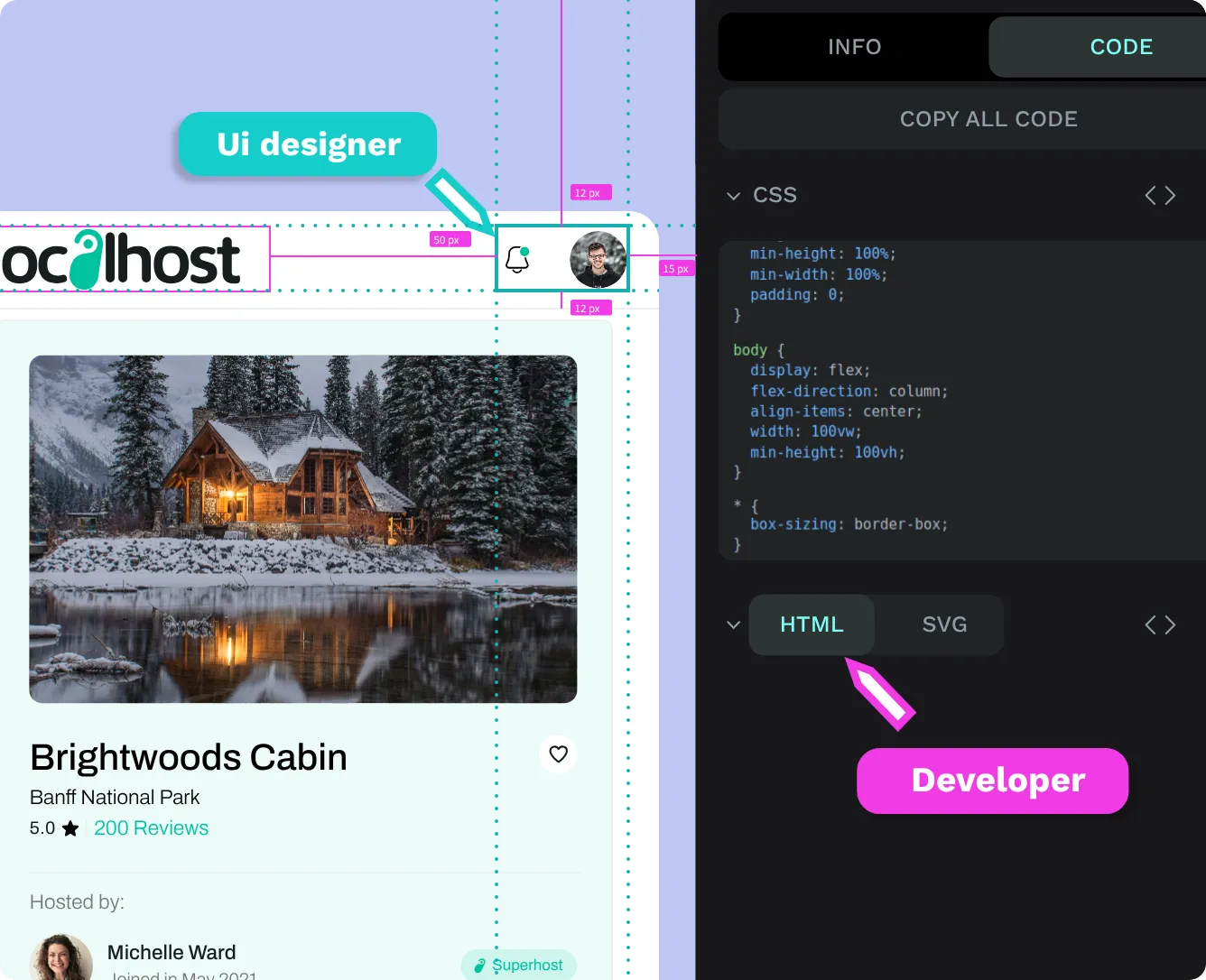Switch to the INFO tab
1206x980 pixels.
click(854, 47)
